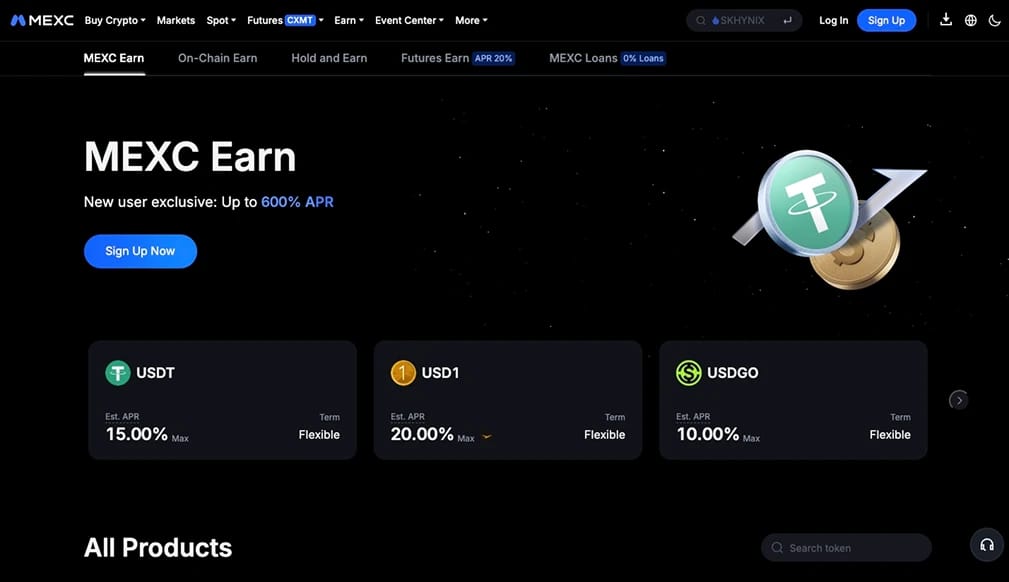Click the next arrow beside product cards
Screen dimensions: 1009x582
pyautogui.click(x=958, y=400)
